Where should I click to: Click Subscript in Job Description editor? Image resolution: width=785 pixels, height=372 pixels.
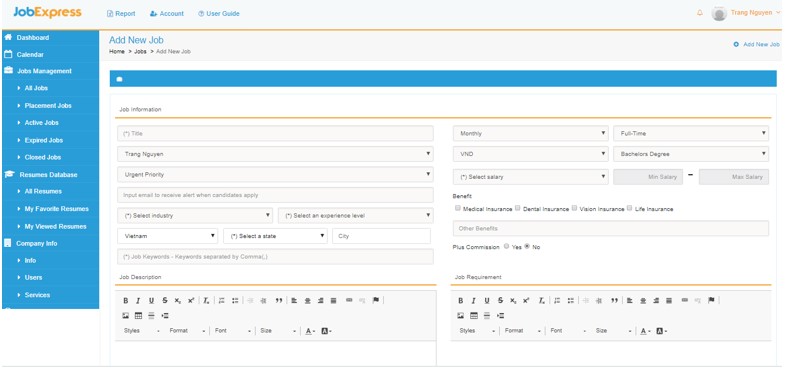(178, 300)
